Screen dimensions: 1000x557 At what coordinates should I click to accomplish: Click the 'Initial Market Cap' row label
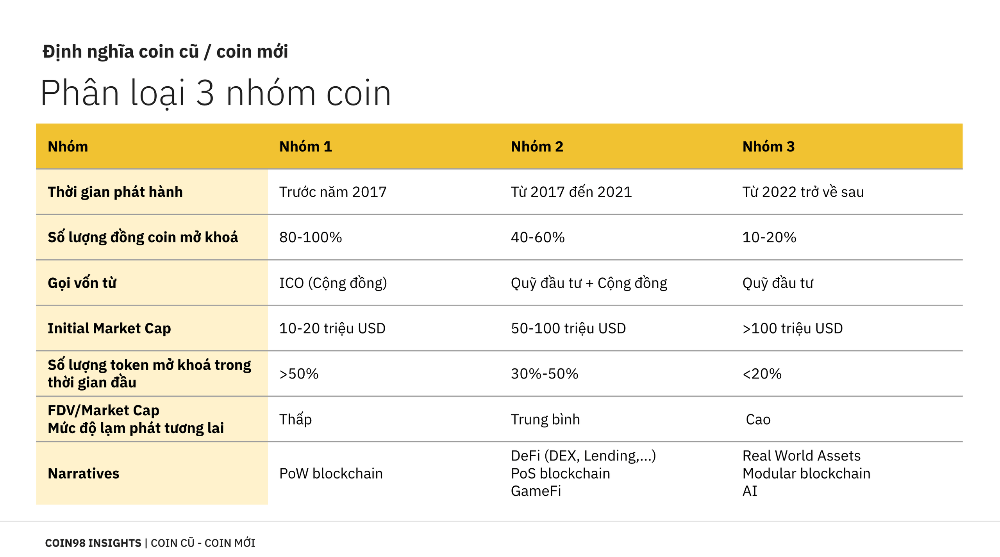(107, 328)
